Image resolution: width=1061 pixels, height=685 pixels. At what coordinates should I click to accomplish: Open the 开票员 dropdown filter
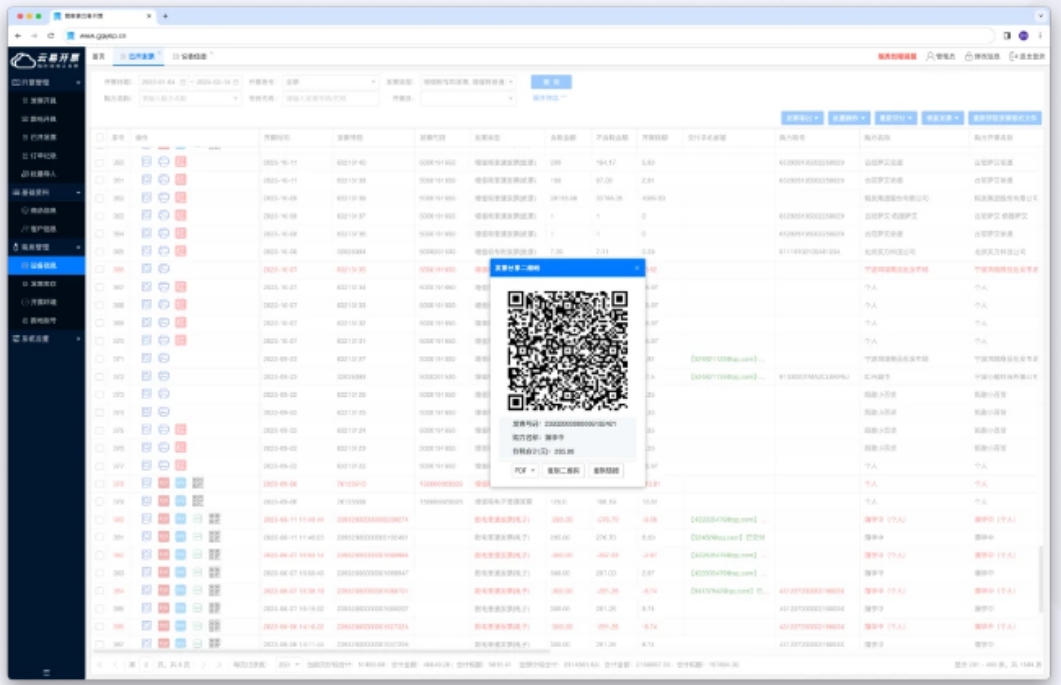coord(468,99)
